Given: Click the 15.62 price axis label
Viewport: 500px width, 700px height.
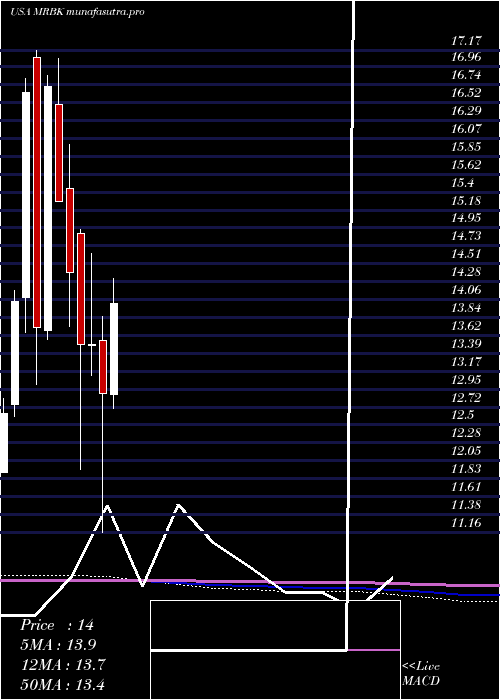Looking at the screenshot, I should coord(466,164).
